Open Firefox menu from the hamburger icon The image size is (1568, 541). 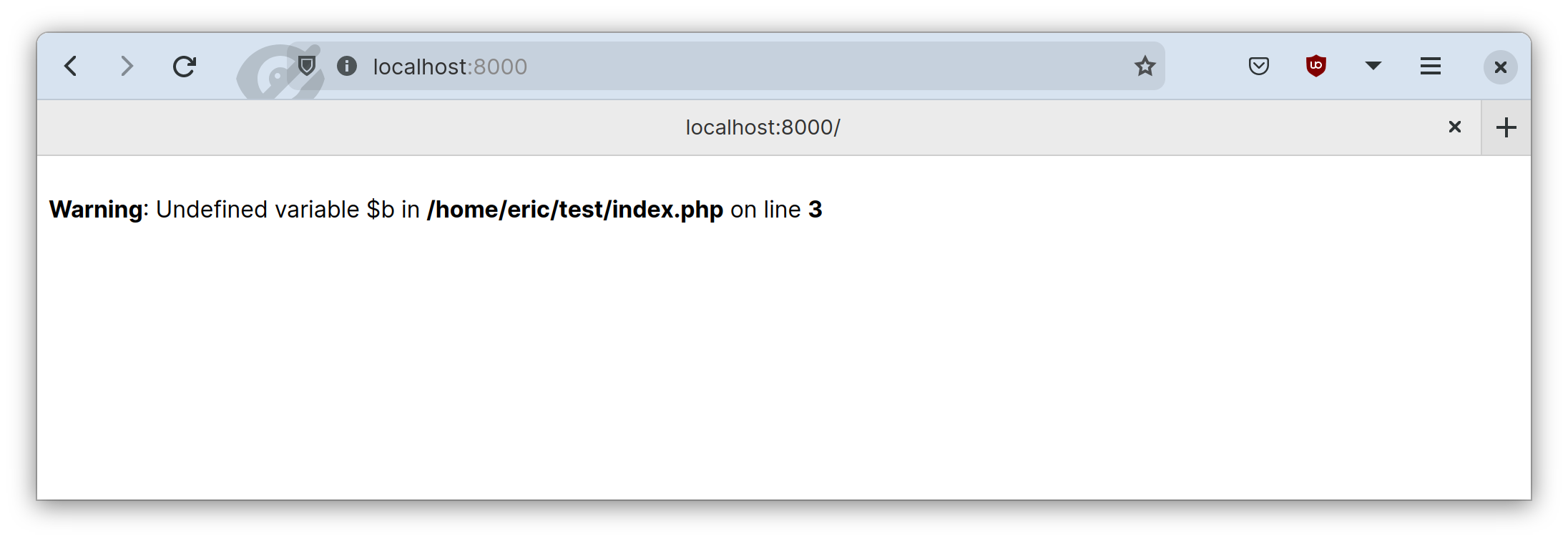1430,66
